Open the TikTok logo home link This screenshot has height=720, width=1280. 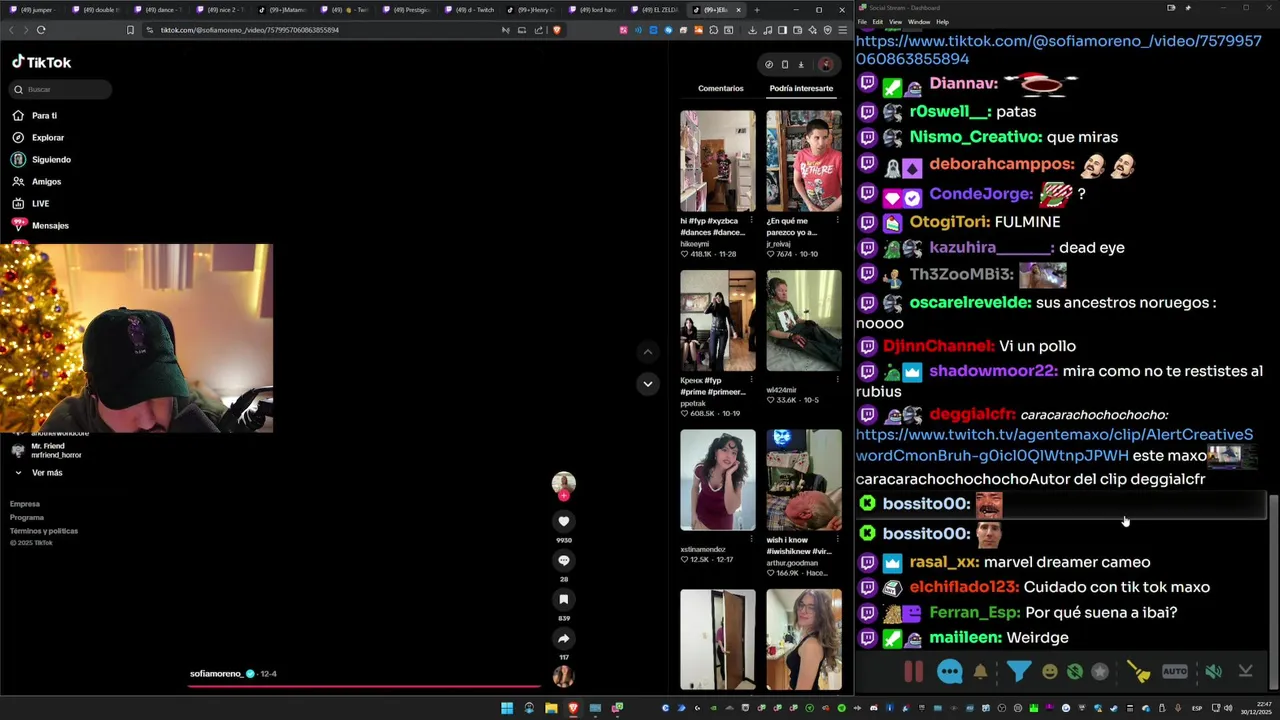point(42,62)
